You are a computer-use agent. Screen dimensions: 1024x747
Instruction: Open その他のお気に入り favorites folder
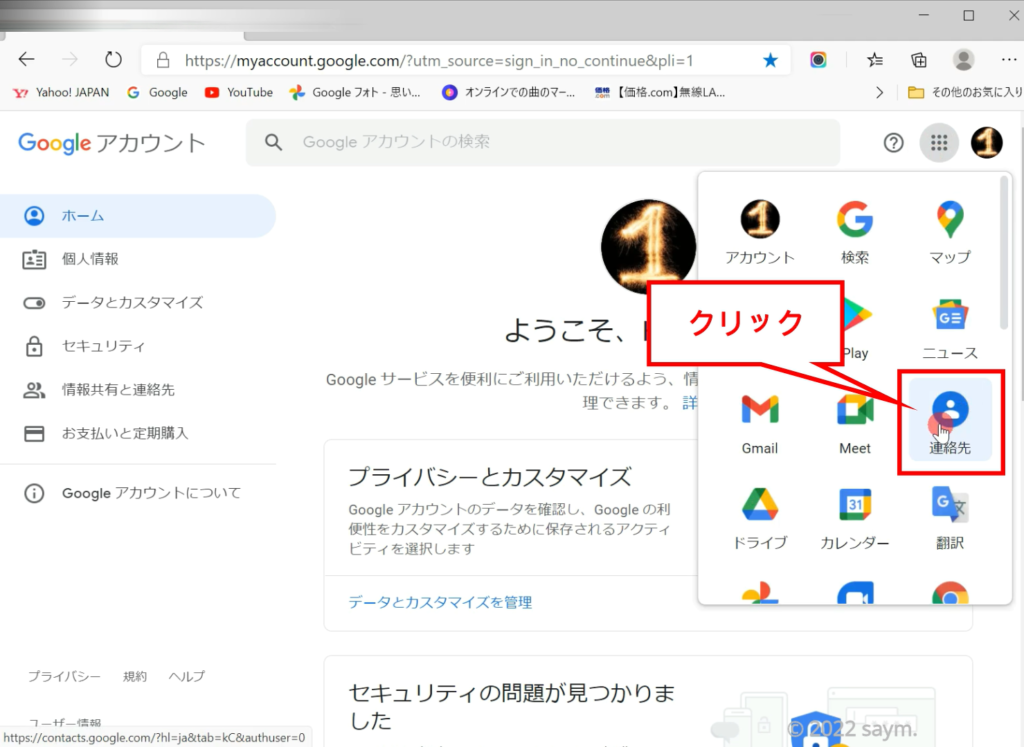(958, 92)
